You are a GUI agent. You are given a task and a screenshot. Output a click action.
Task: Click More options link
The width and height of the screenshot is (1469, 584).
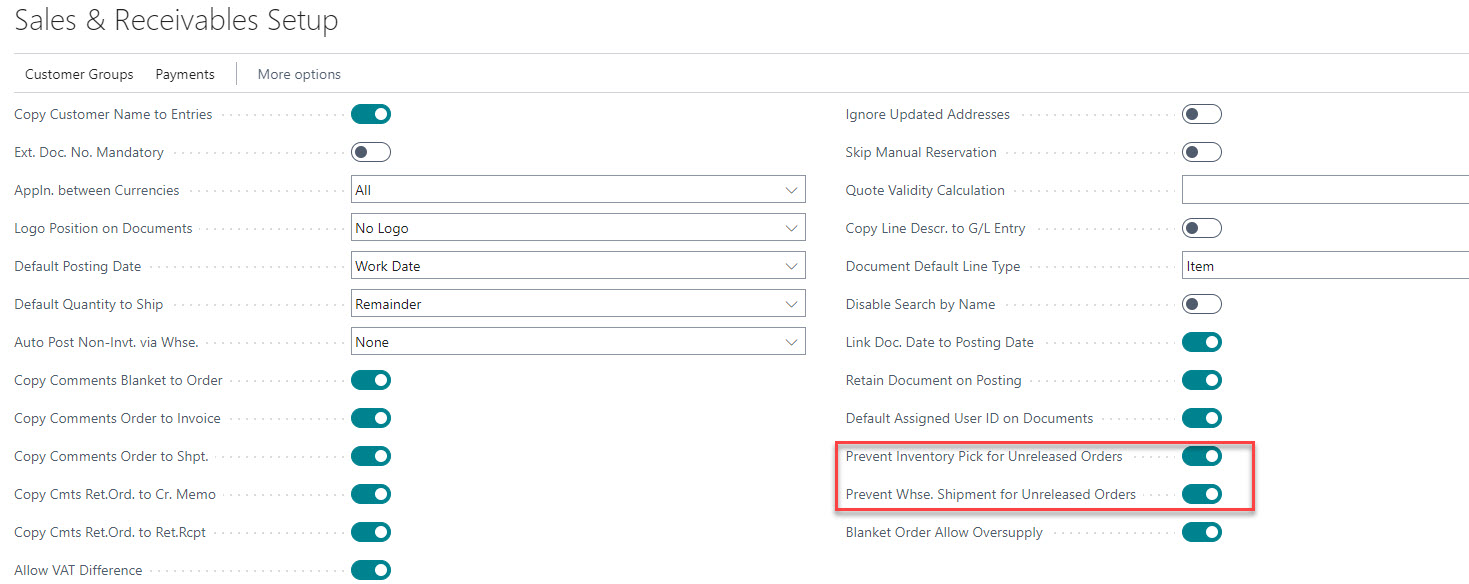(x=299, y=74)
